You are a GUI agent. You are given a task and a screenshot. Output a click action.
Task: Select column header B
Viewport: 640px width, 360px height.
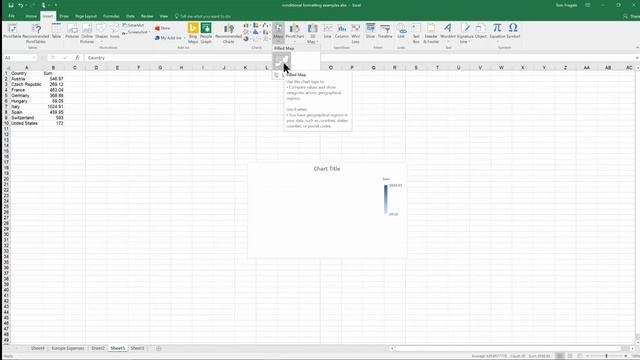pyautogui.click(x=53, y=68)
